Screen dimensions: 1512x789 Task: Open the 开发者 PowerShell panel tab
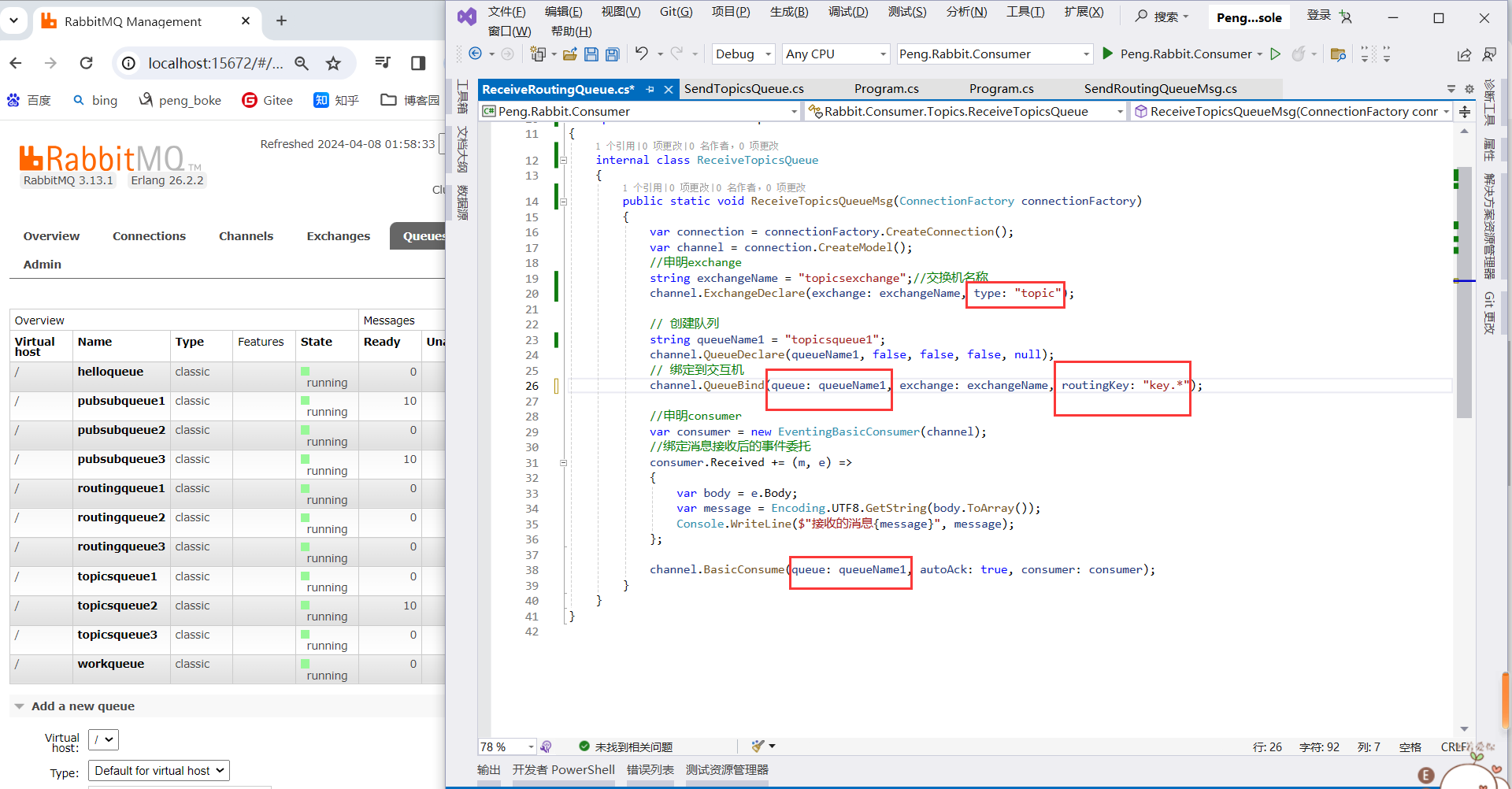pyautogui.click(x=563, y=770)
